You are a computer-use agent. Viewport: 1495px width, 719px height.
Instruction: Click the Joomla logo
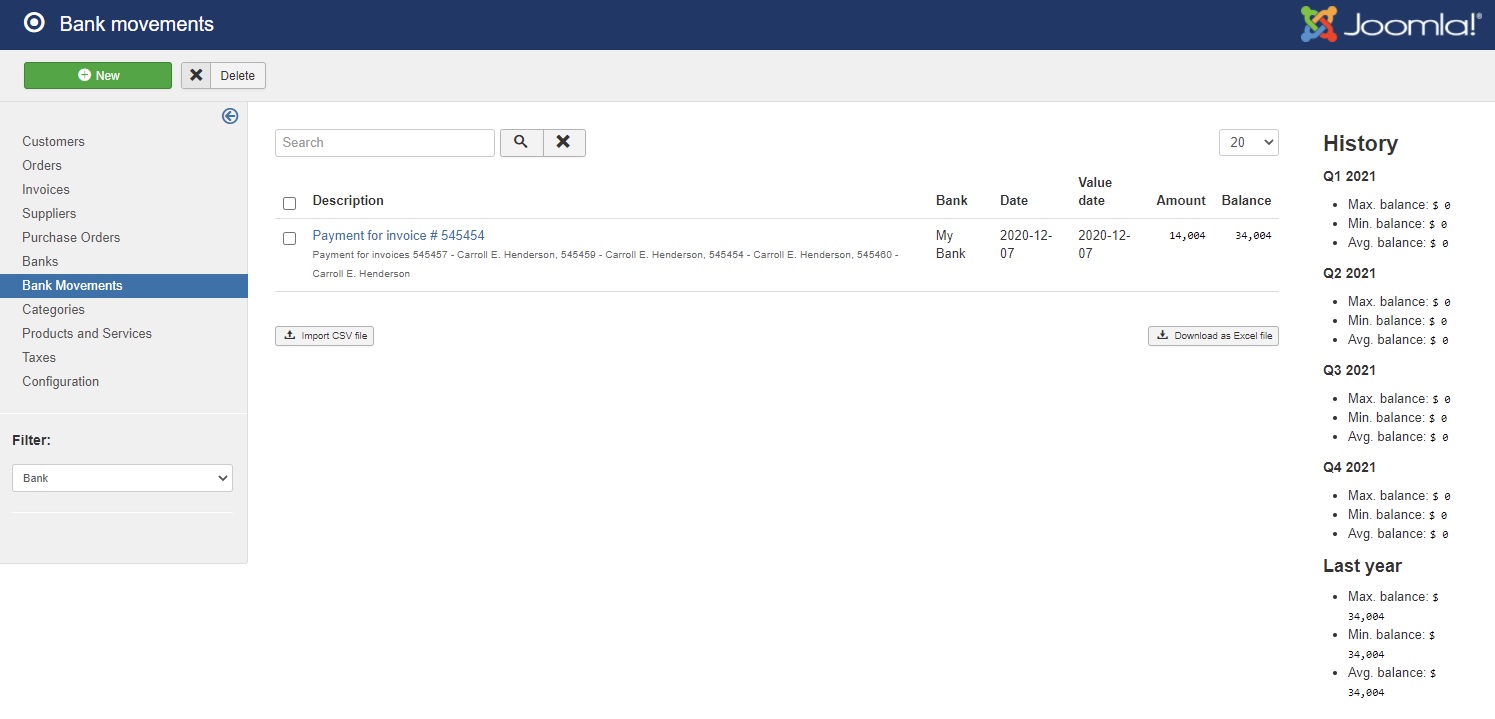[x=1388, y=22]
